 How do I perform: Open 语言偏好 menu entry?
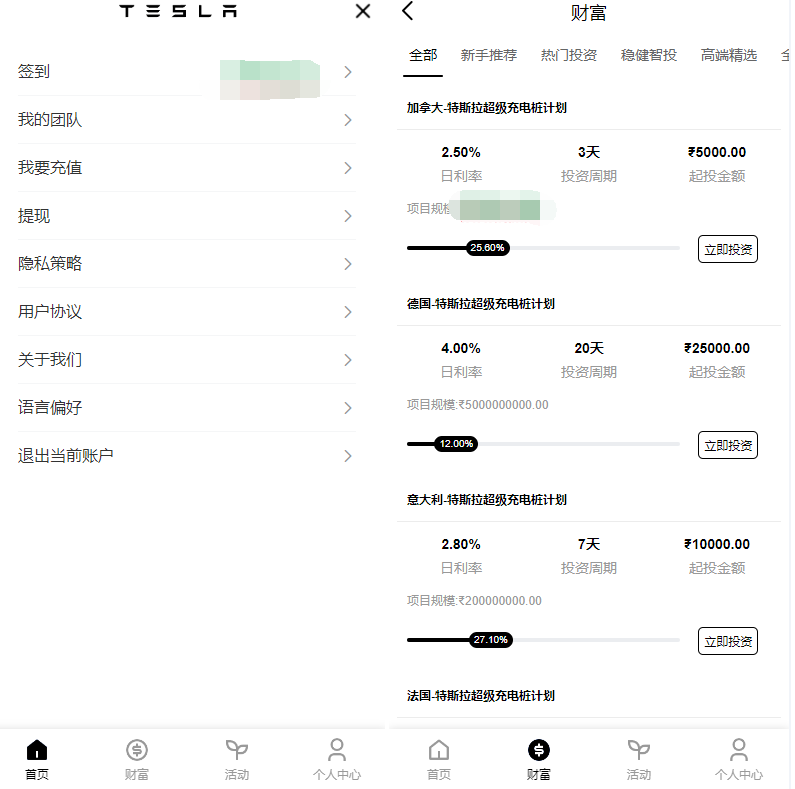click(187, 408)
